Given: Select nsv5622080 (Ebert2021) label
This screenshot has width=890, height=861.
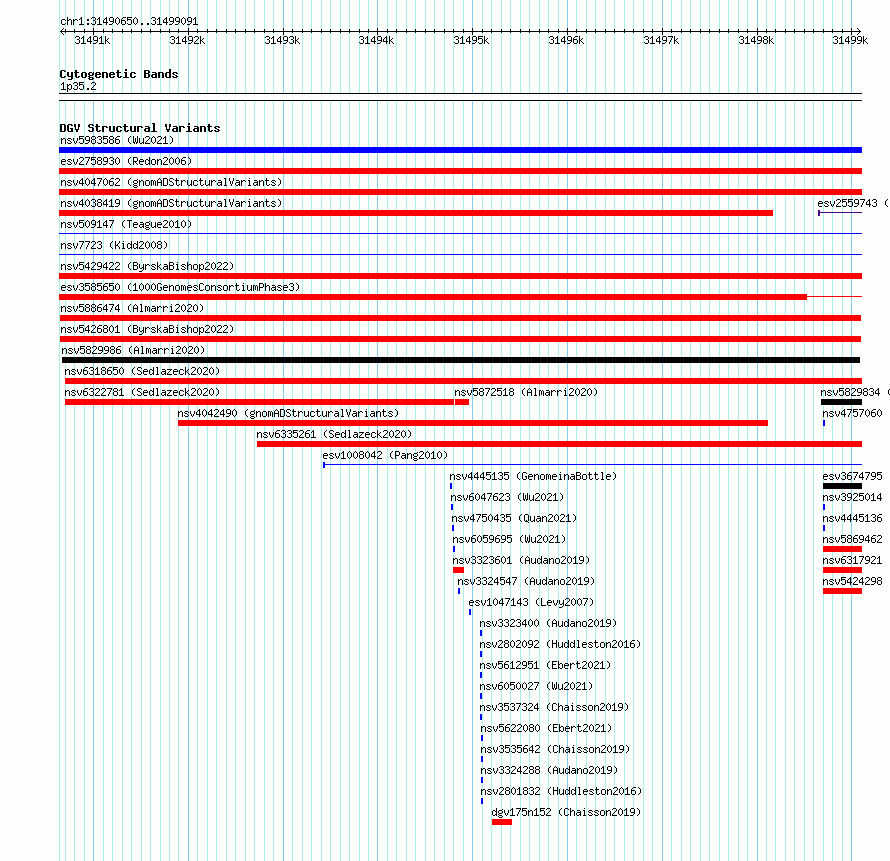Looking at the screenshot, I should [547, 728].
